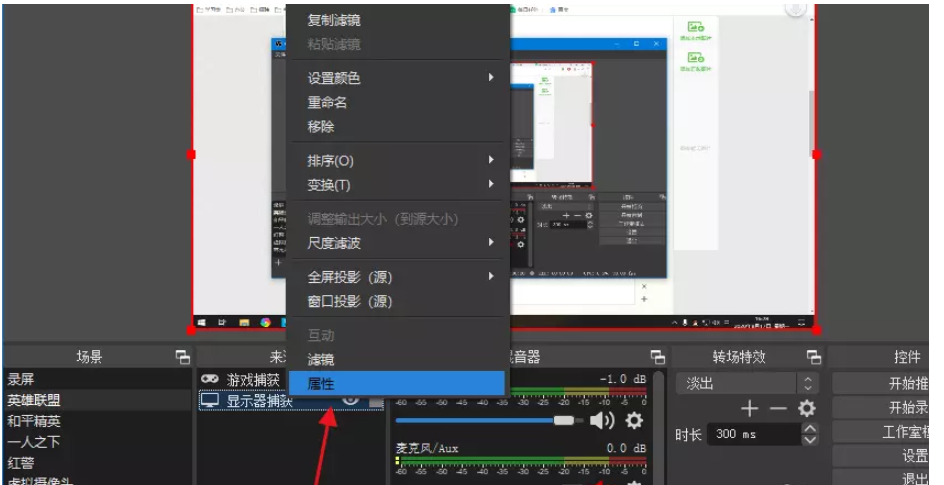Open desktop audio gear settings
The width and height of the screenshot is (944, 485).
point(633,420)
